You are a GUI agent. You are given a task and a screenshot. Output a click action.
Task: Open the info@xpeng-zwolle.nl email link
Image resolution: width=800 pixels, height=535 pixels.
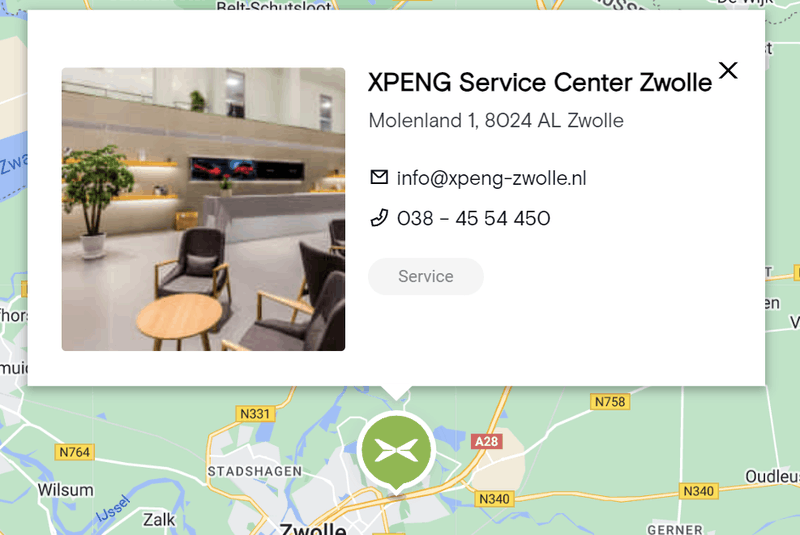coord(491,178)
